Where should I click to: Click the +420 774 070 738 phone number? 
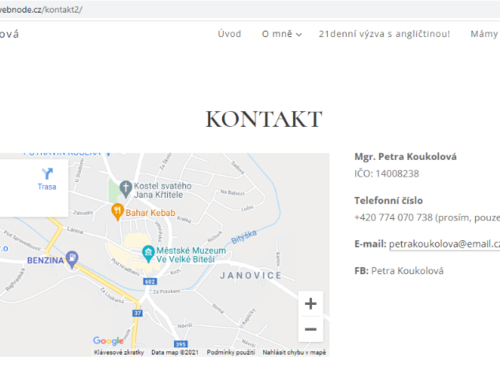click(394, 218)
